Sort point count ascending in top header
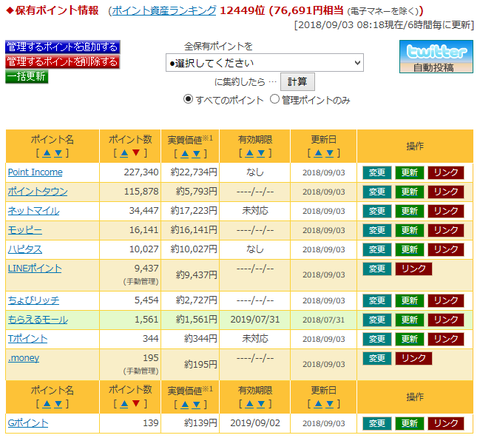 point(124,153)
